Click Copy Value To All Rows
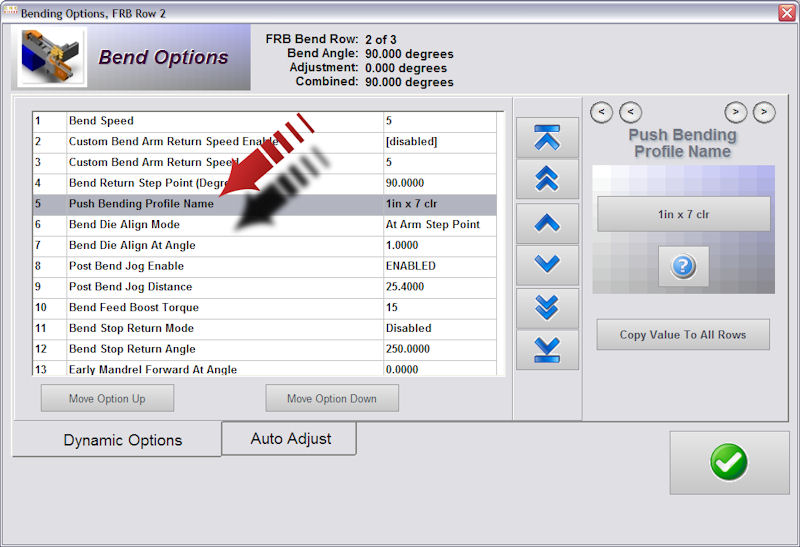800x547 pixels. coord(683,334)
